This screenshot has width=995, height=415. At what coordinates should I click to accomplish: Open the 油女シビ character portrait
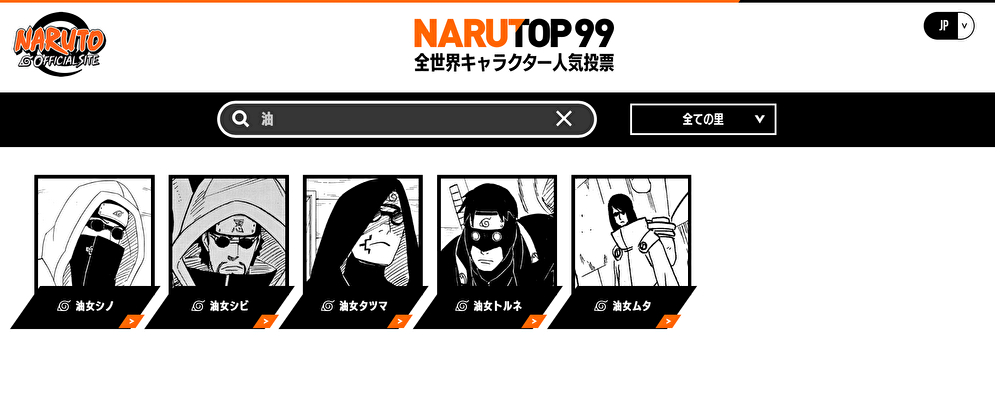pyautogui.click(x=229, y=232)
